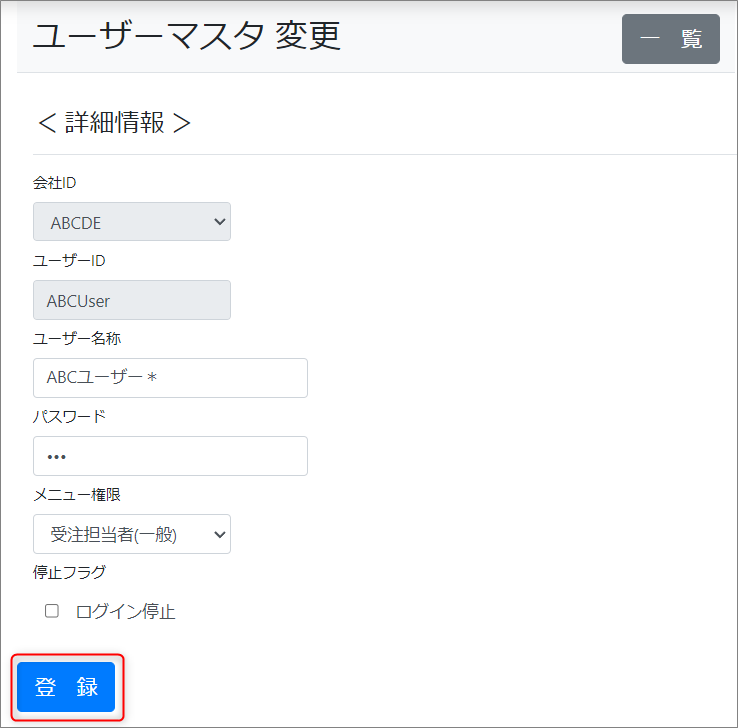Click the masked dots in the password box

click(56, 457)
